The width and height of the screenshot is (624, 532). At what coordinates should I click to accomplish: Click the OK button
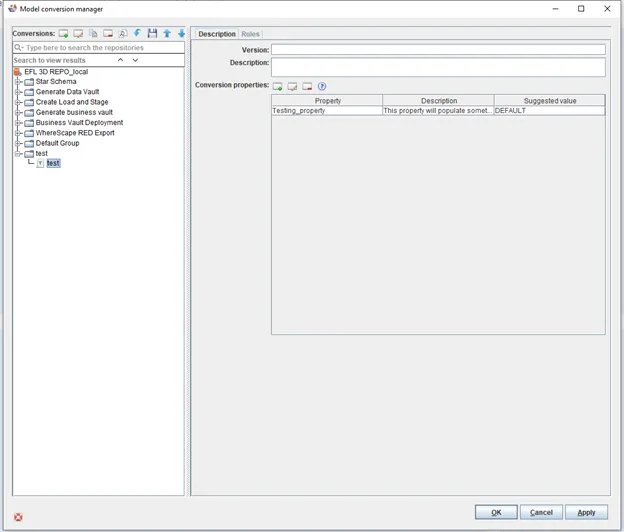tap(496, 513)
